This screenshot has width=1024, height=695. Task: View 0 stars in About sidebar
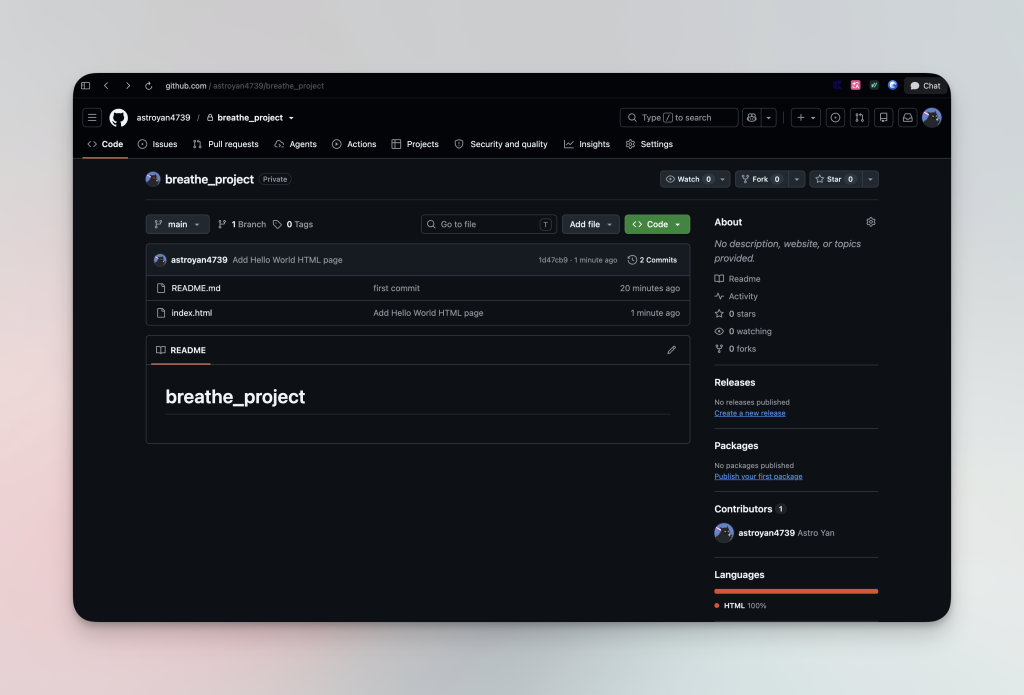[735, 314]
